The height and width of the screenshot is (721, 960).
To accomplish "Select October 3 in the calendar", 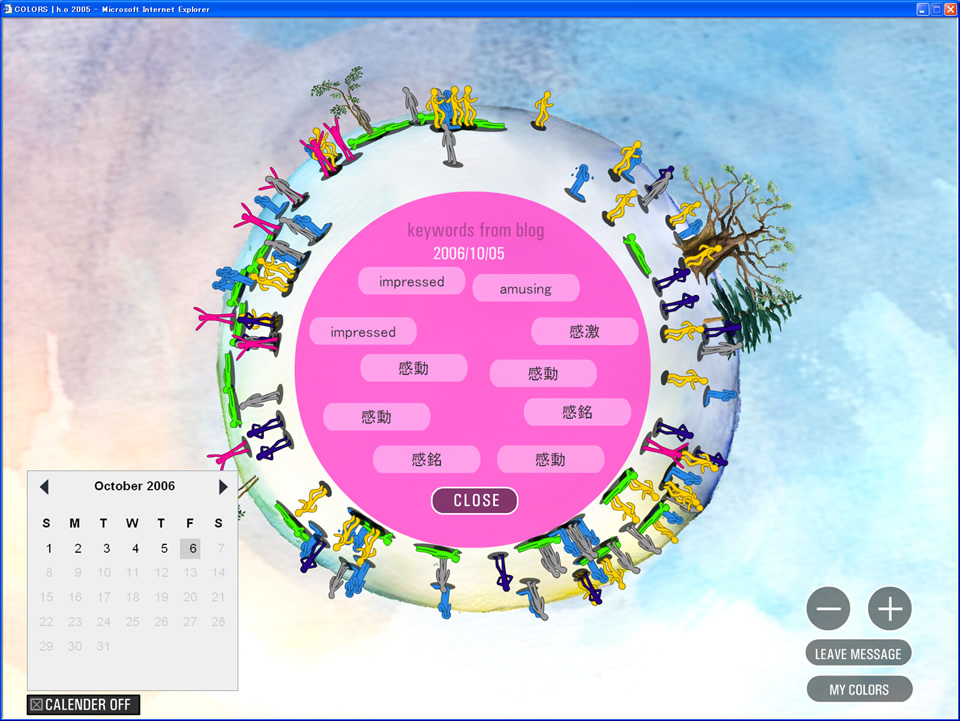I will 107,548.
